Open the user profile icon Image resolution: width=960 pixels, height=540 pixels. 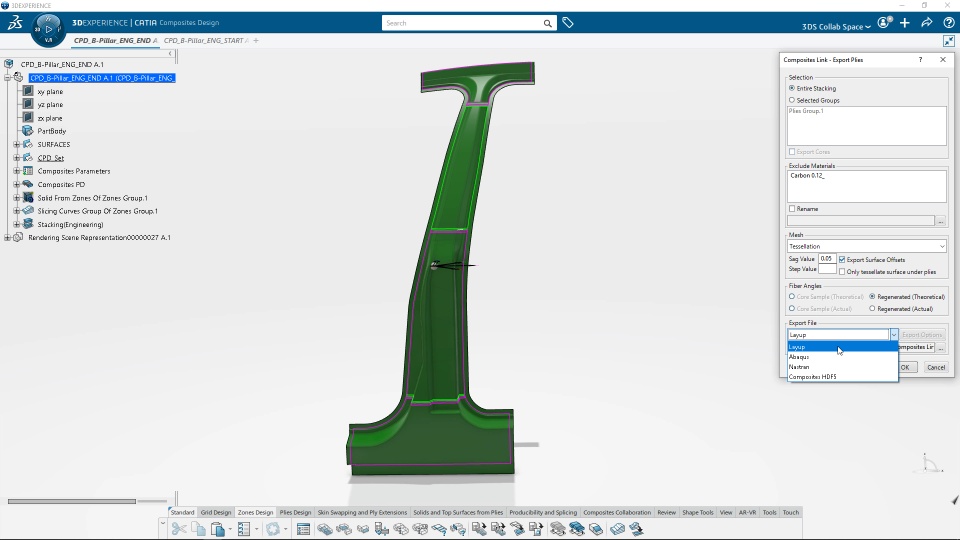point(883,23)
